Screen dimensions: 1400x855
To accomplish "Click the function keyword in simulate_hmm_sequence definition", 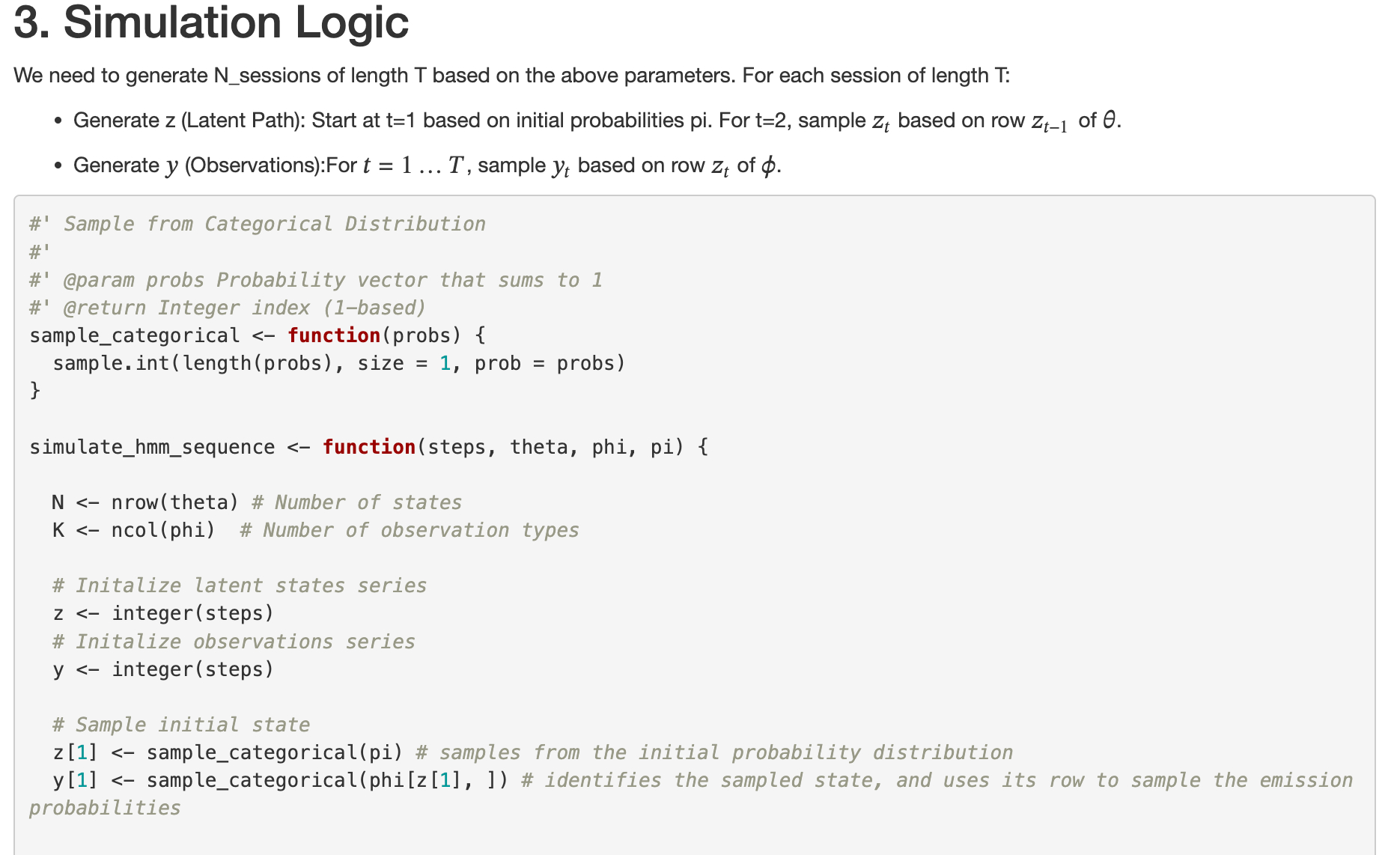I will click(x=369, y=447).
